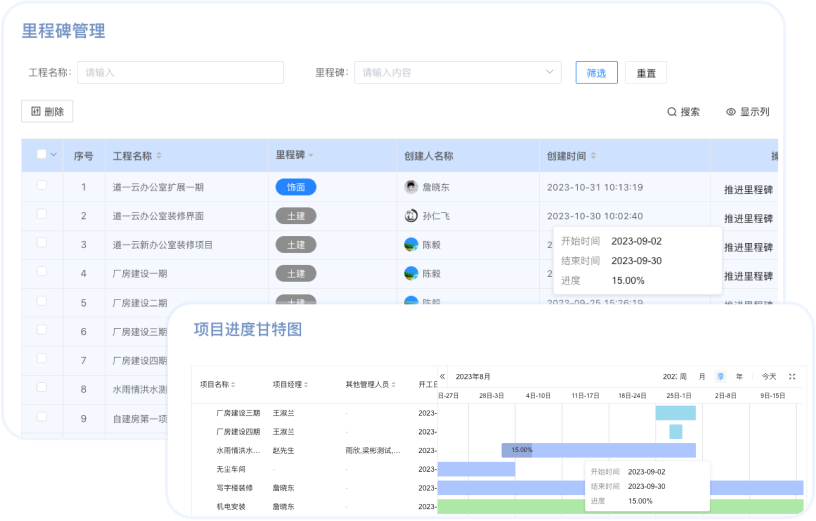
Task: Click sort icon next to 项目经理
Action: [x=306, y=384]
